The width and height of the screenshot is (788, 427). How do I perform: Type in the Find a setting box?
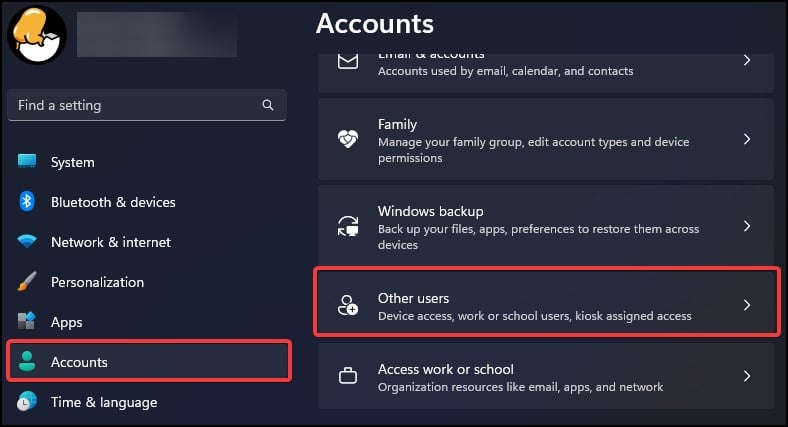click(135, 105)
